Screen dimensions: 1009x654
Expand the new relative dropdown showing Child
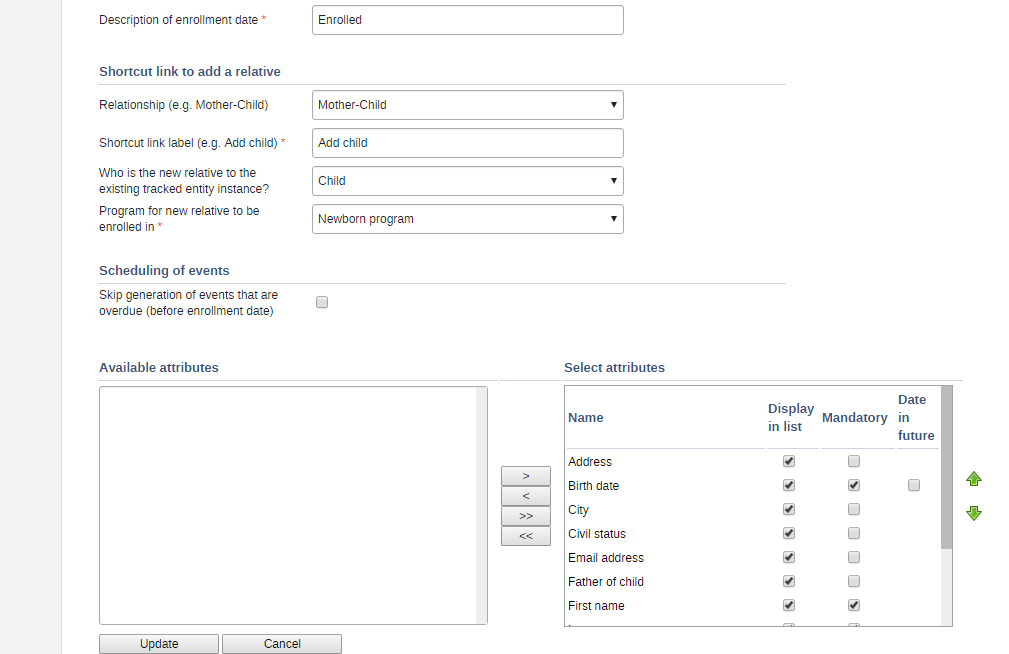tap(467, 181)
